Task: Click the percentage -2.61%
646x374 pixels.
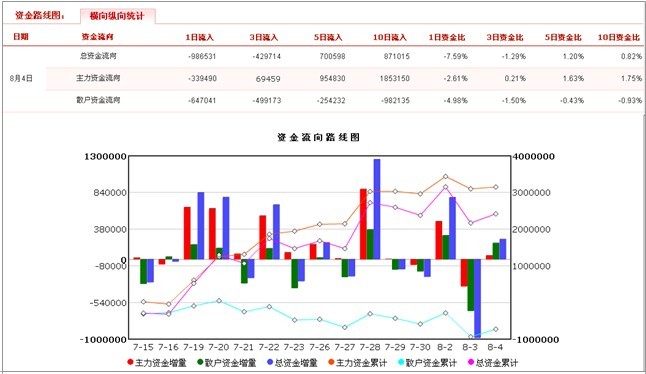Action: (x=456, y=79)
